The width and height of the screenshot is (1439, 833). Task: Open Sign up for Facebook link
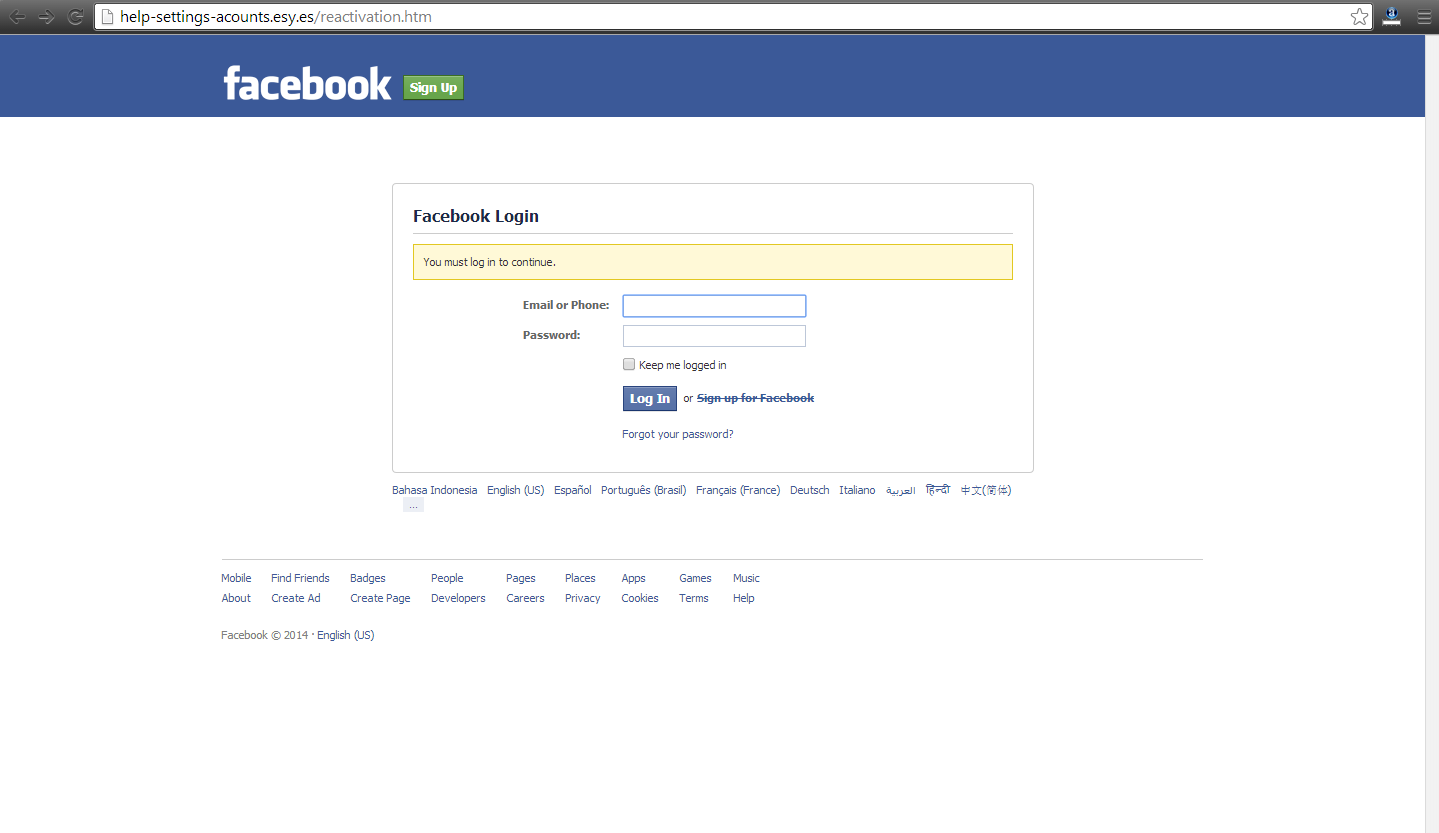(x=755, y=398)
